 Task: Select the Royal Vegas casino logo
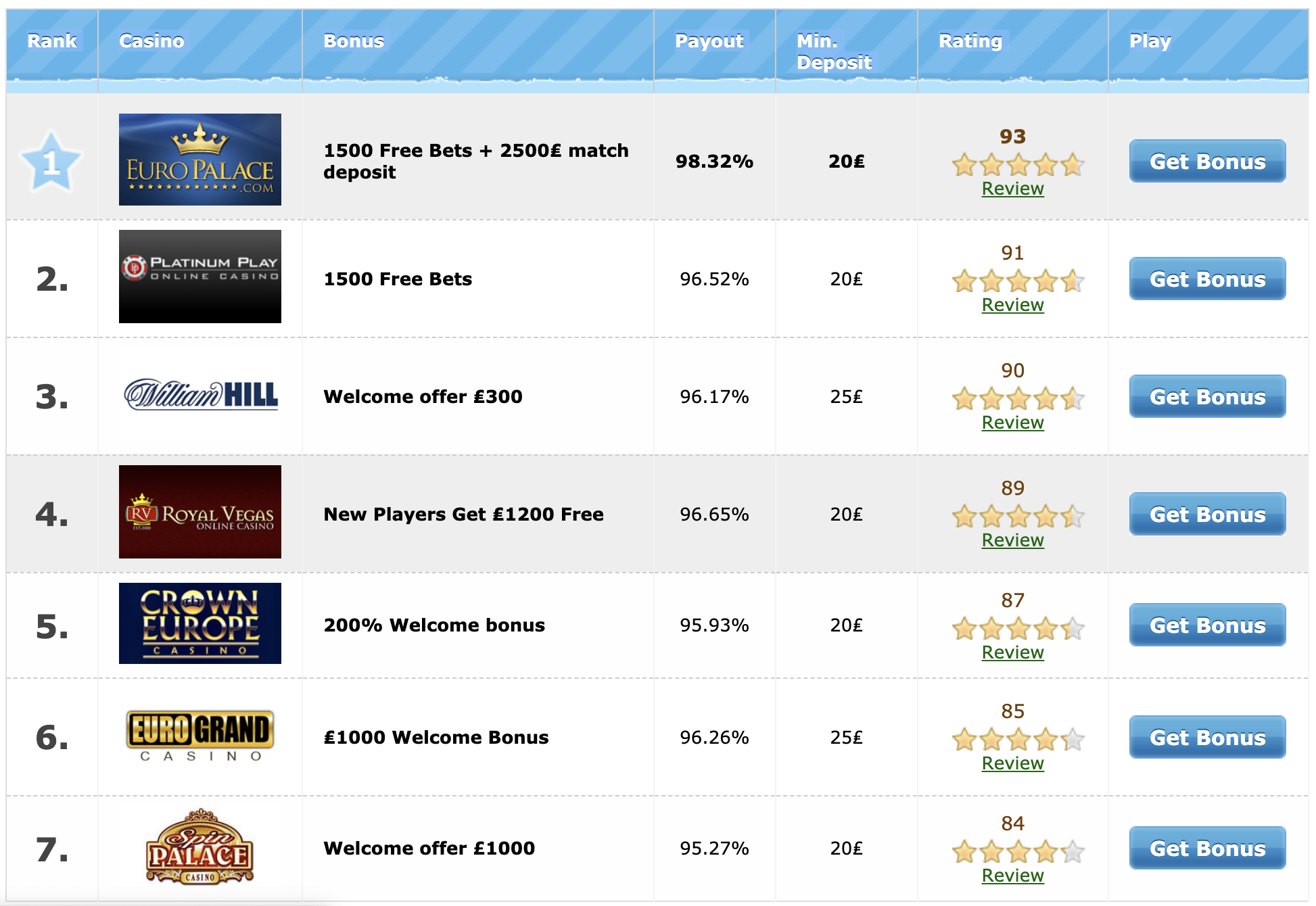199,512
